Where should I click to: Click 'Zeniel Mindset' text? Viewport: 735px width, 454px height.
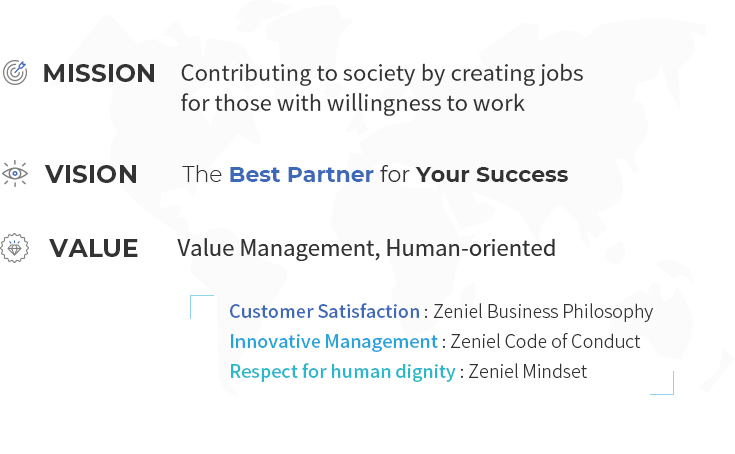(x=527, y=372)
